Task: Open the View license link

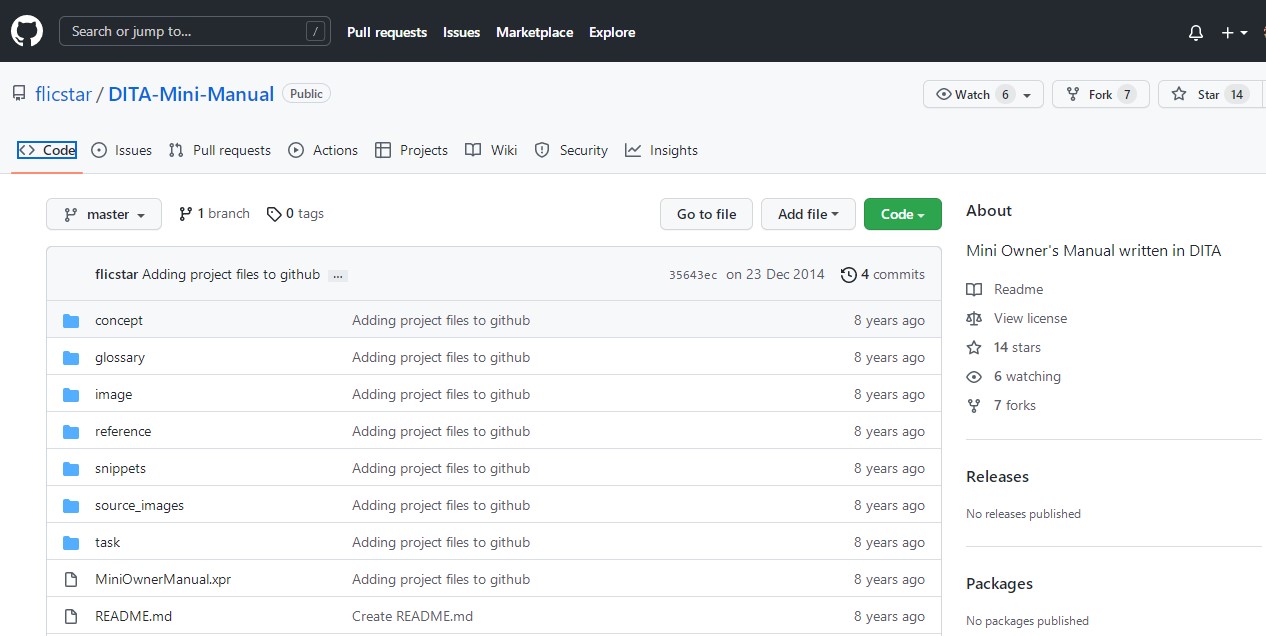Action: click(1030, 318)
